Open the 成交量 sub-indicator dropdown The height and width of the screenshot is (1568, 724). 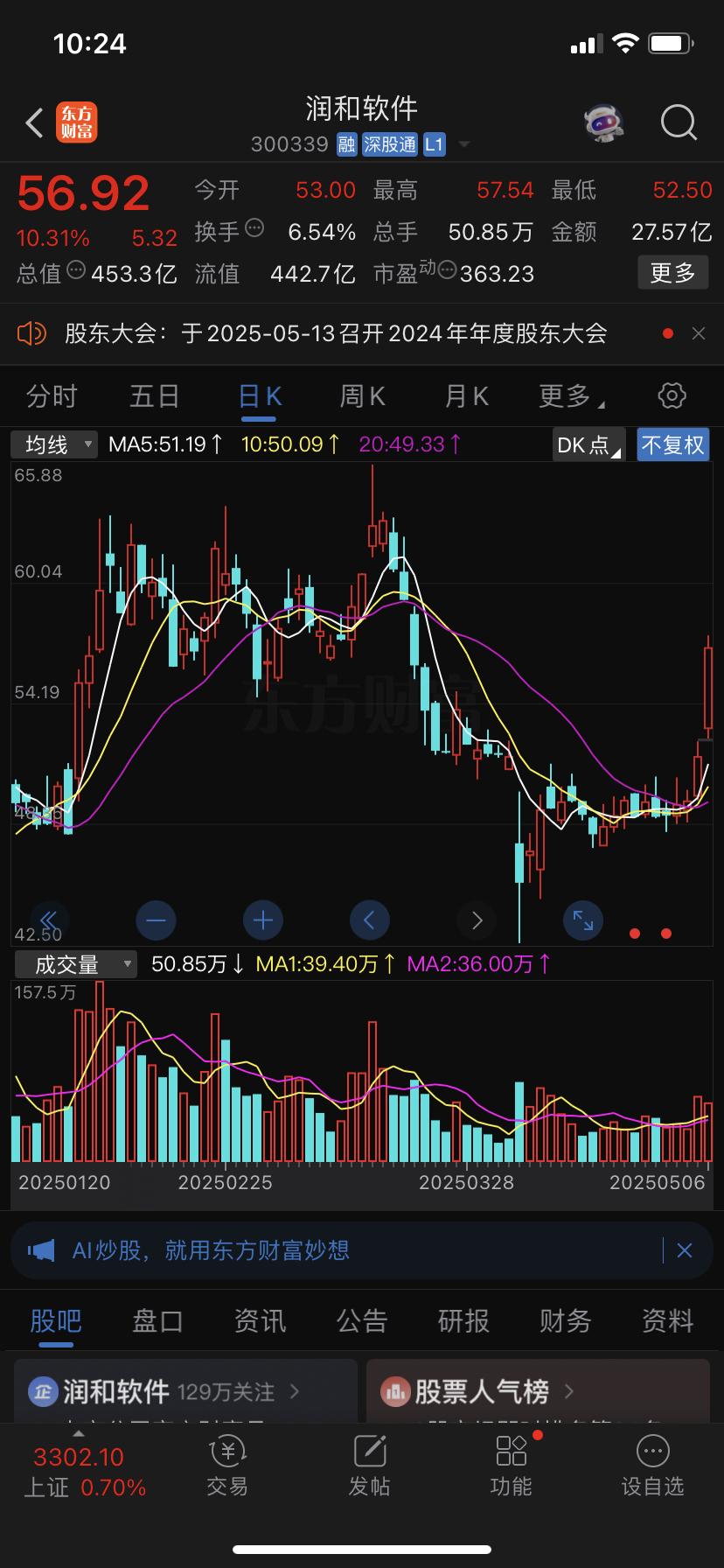point(76,964)
